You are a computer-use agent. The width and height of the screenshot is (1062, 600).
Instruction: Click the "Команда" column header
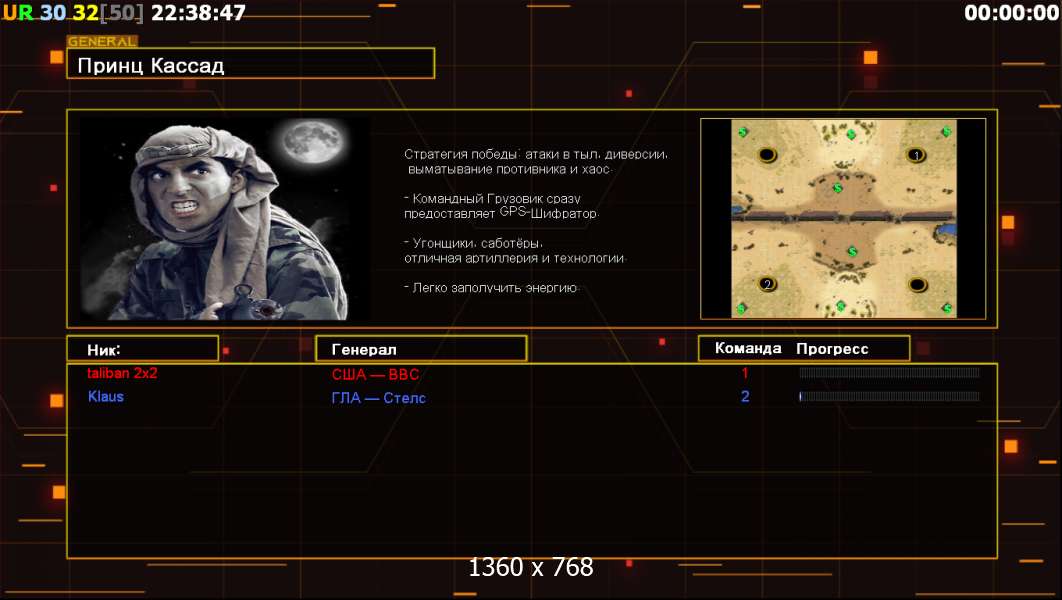[x=748, y=348]
